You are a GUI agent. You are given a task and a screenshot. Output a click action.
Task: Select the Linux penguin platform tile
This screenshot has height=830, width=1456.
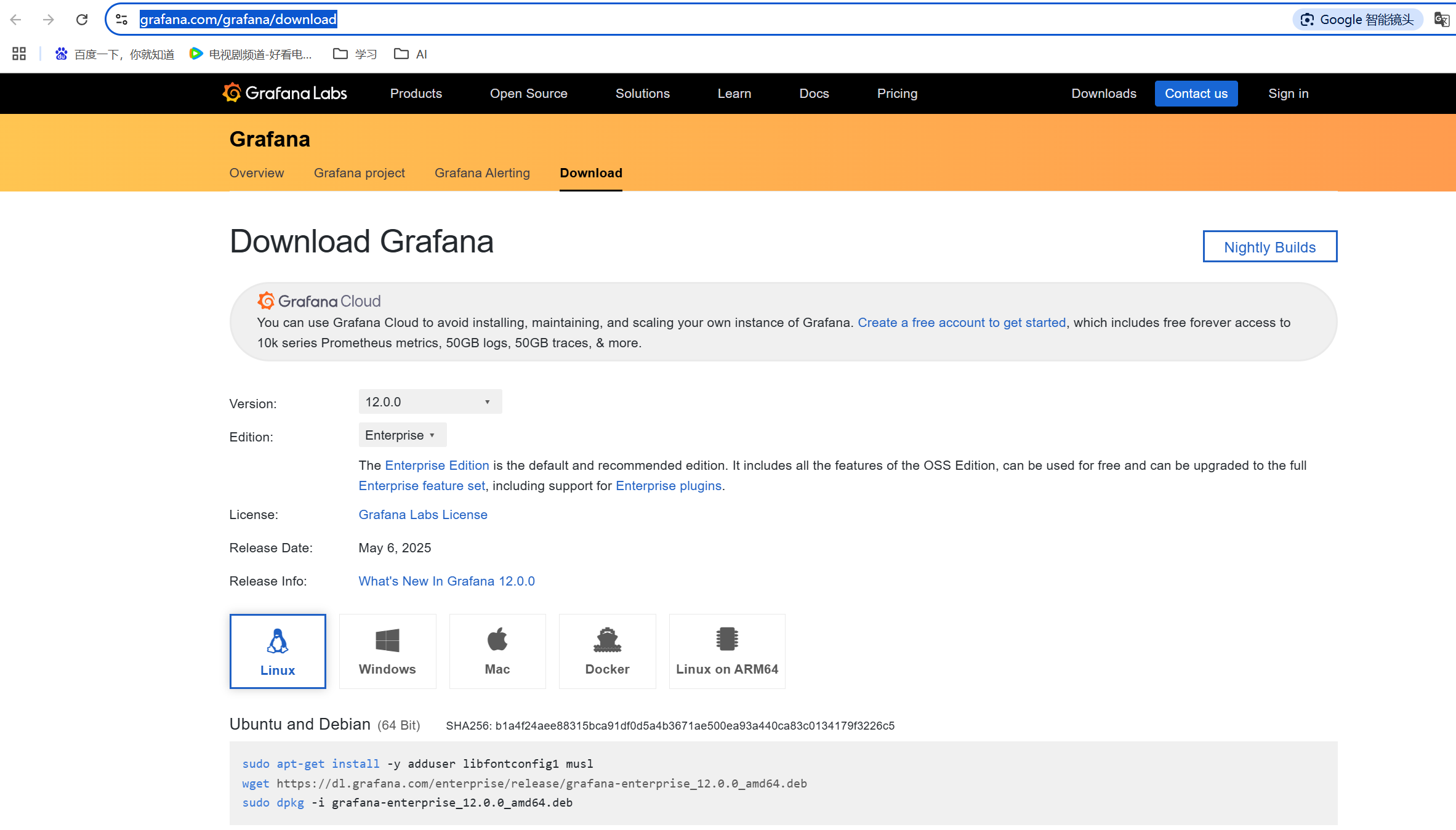(x=278, y=651)
